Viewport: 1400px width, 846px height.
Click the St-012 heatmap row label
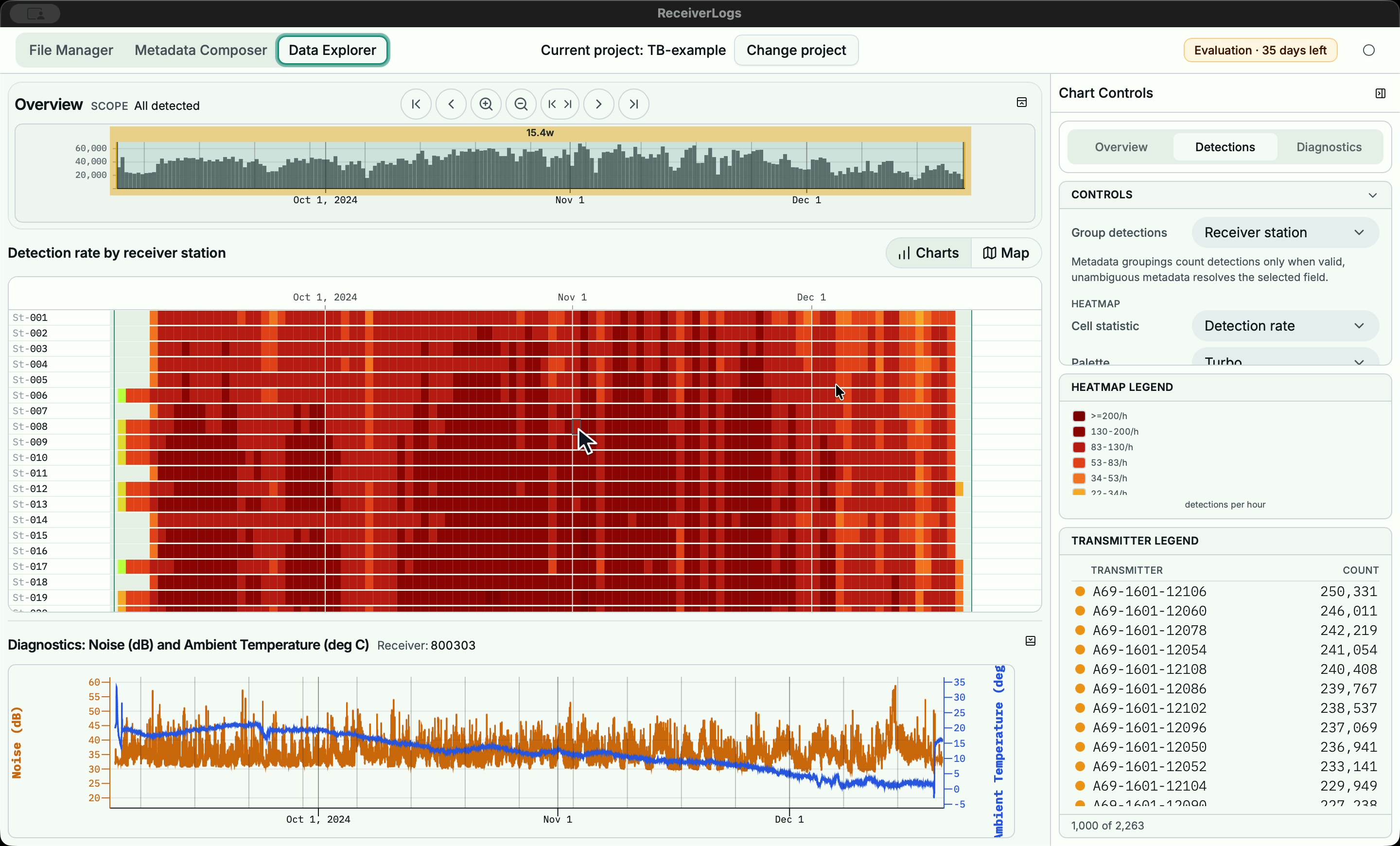point(30,489)
